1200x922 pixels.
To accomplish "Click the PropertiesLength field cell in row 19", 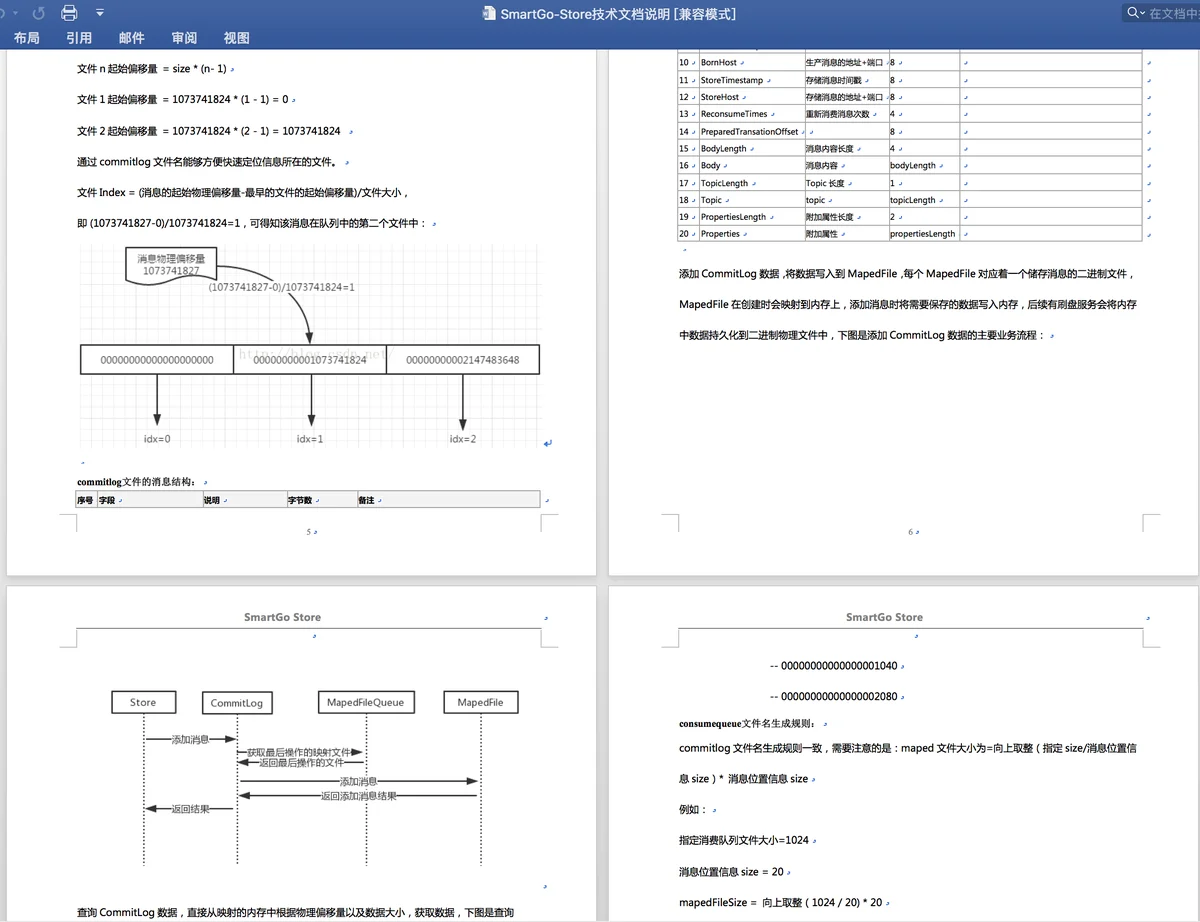I will click(x=751, y=217).
